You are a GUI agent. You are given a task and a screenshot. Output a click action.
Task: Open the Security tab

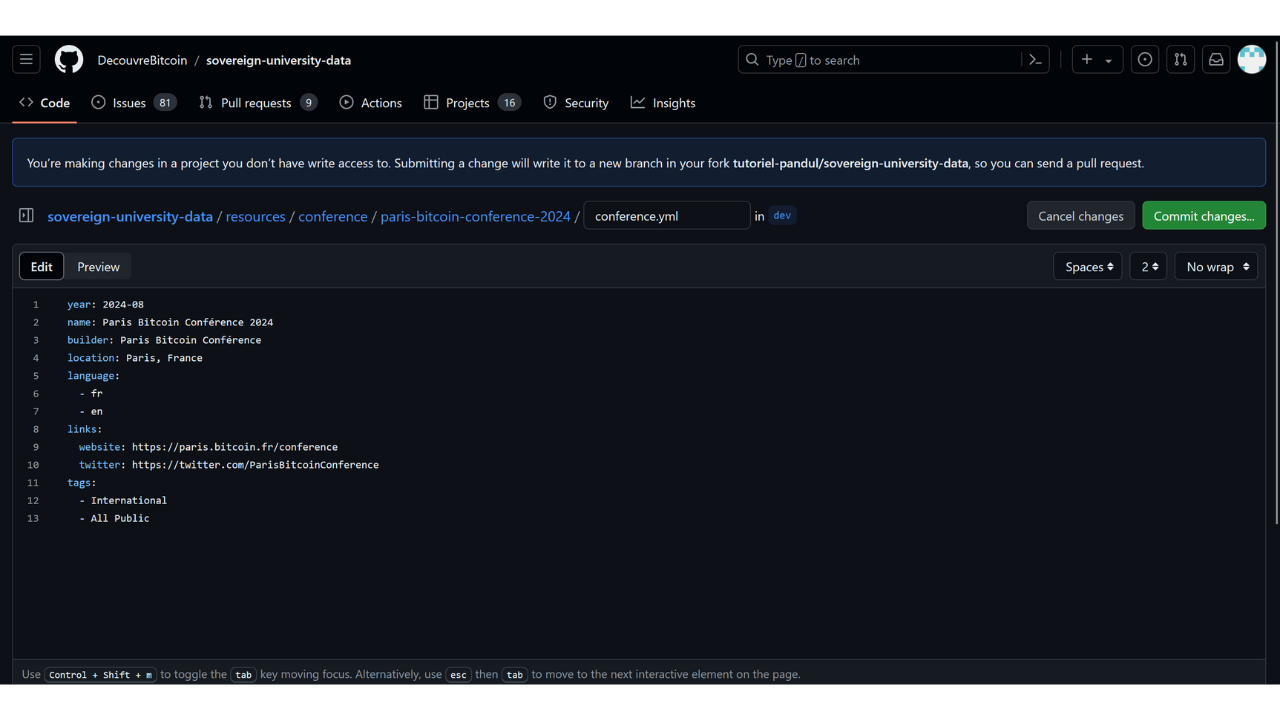click(x=576, y=103)
